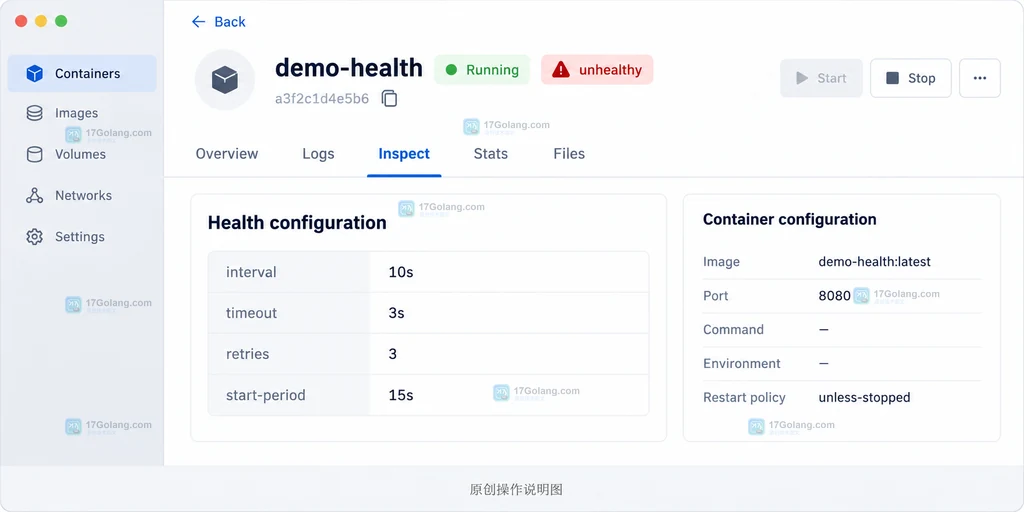
Task: Click the Restart policy field label
Action: (744, 397)
